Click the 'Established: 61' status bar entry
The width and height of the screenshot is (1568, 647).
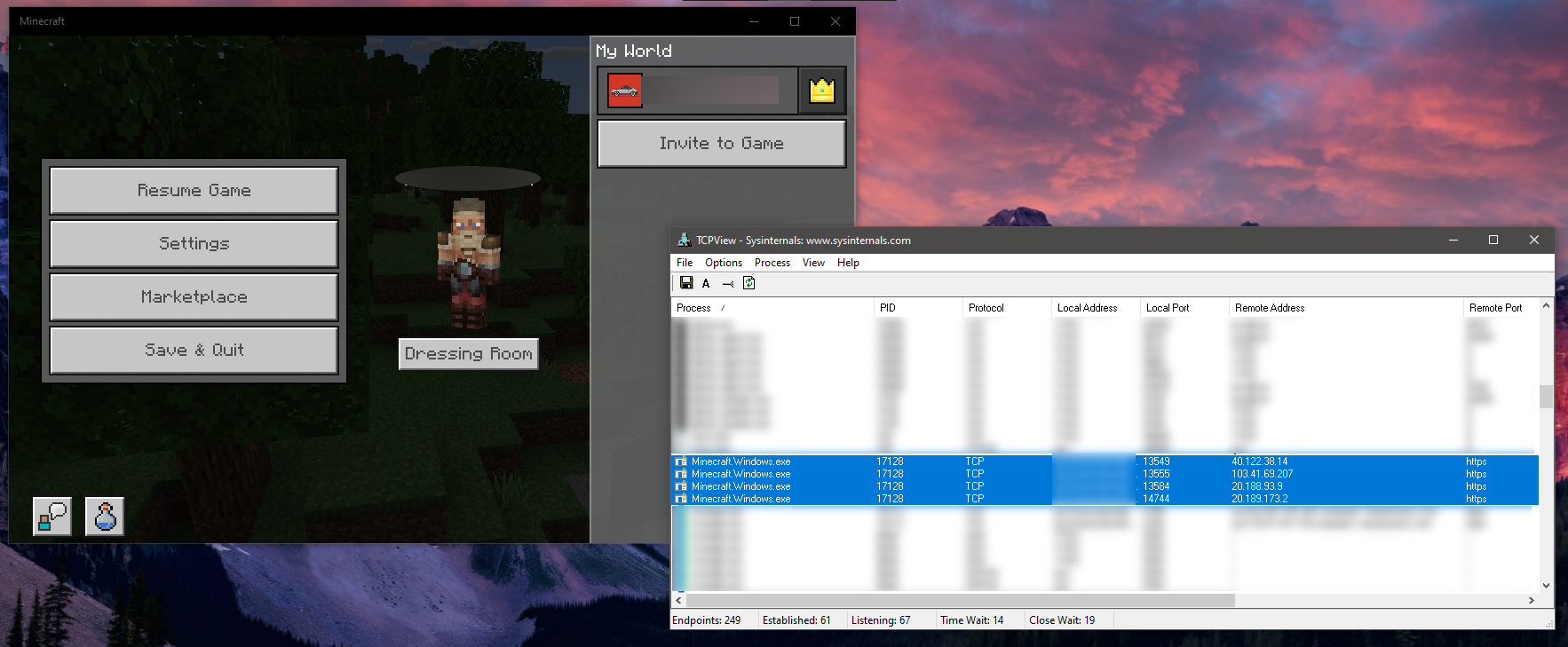click(x=796, y=620)
